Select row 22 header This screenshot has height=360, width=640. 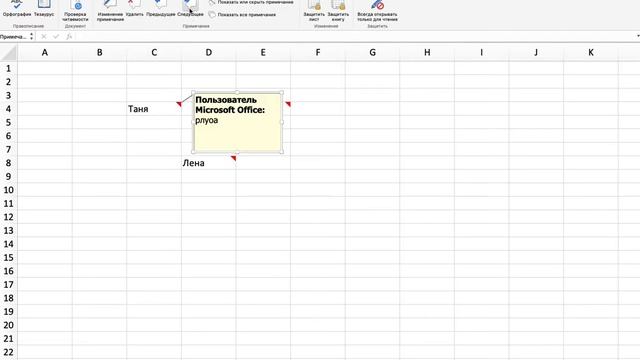coord(9,352)
